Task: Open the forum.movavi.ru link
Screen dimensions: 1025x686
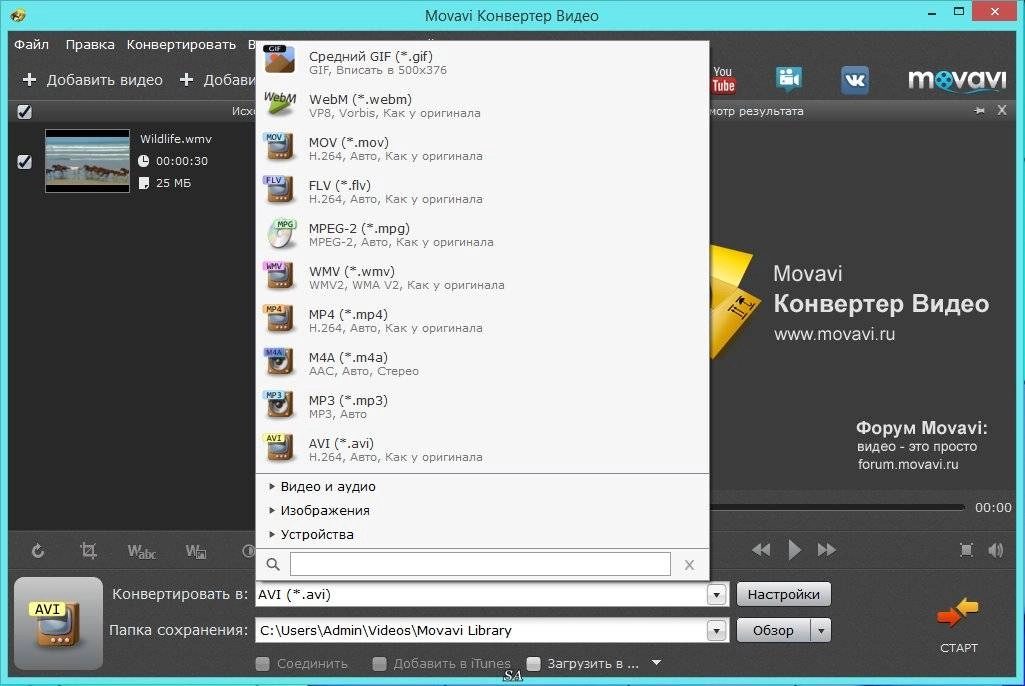Action: point(908,464)
